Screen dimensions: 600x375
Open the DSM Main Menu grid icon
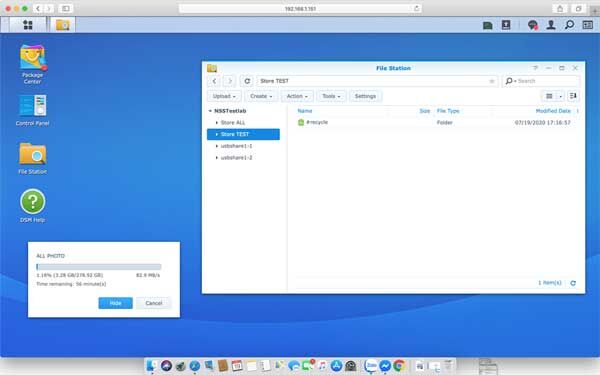pyautogui.click(x=28, y=25)
